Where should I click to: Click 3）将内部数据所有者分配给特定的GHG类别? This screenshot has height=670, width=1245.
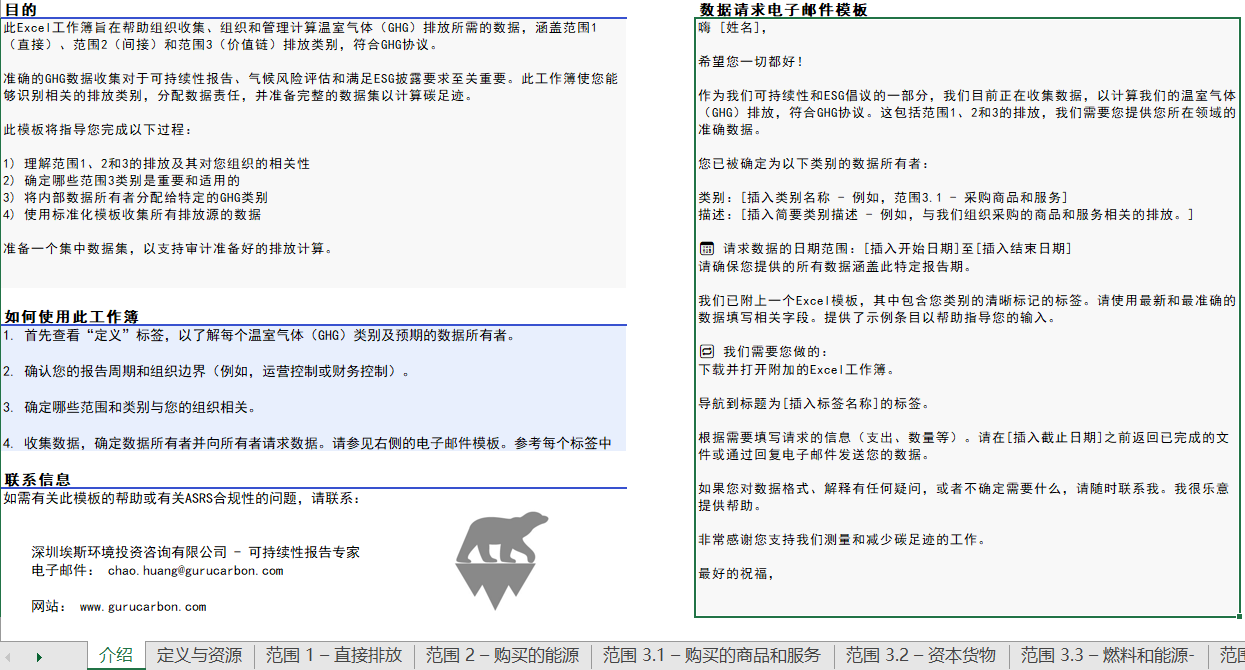click(x=136, y=198)
